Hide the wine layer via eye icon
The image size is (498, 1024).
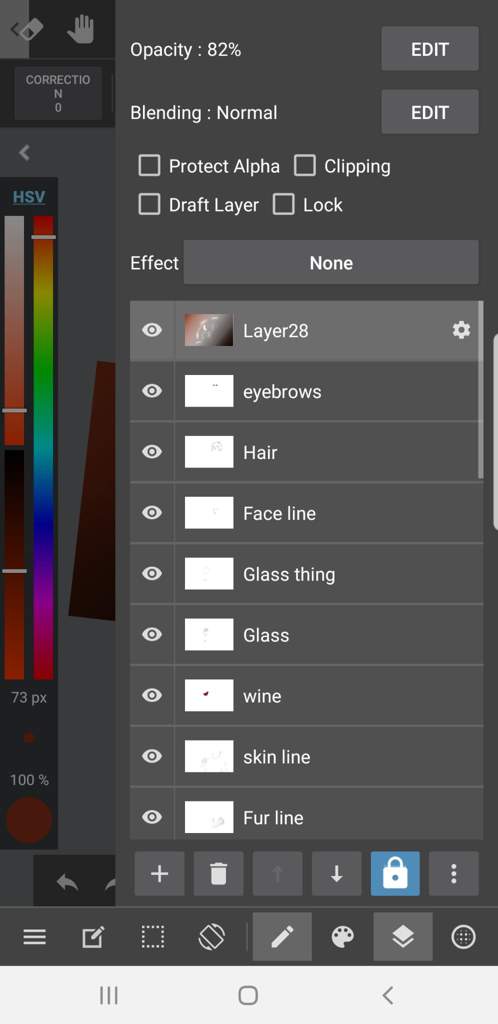152,696
